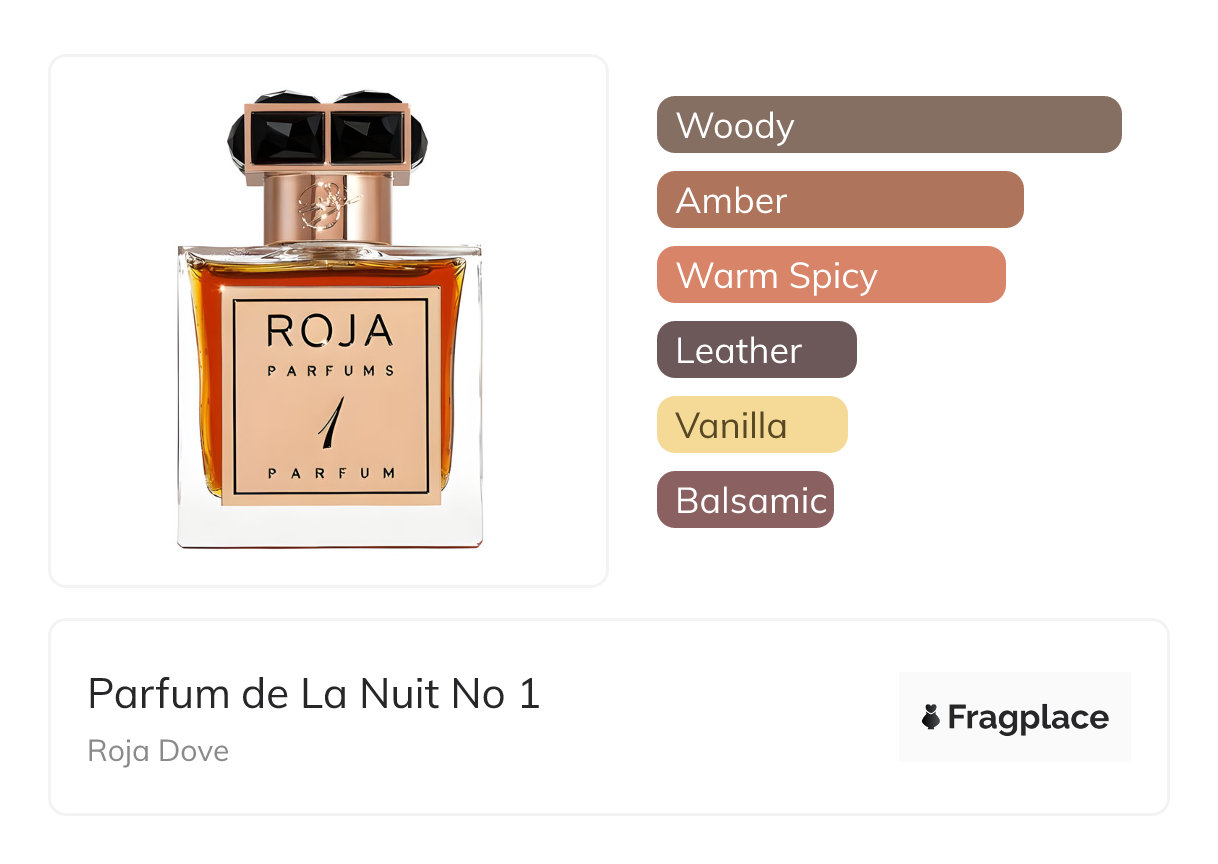
Task: Click the ROJA lettering on the bottle label
Action: (330, 331)
